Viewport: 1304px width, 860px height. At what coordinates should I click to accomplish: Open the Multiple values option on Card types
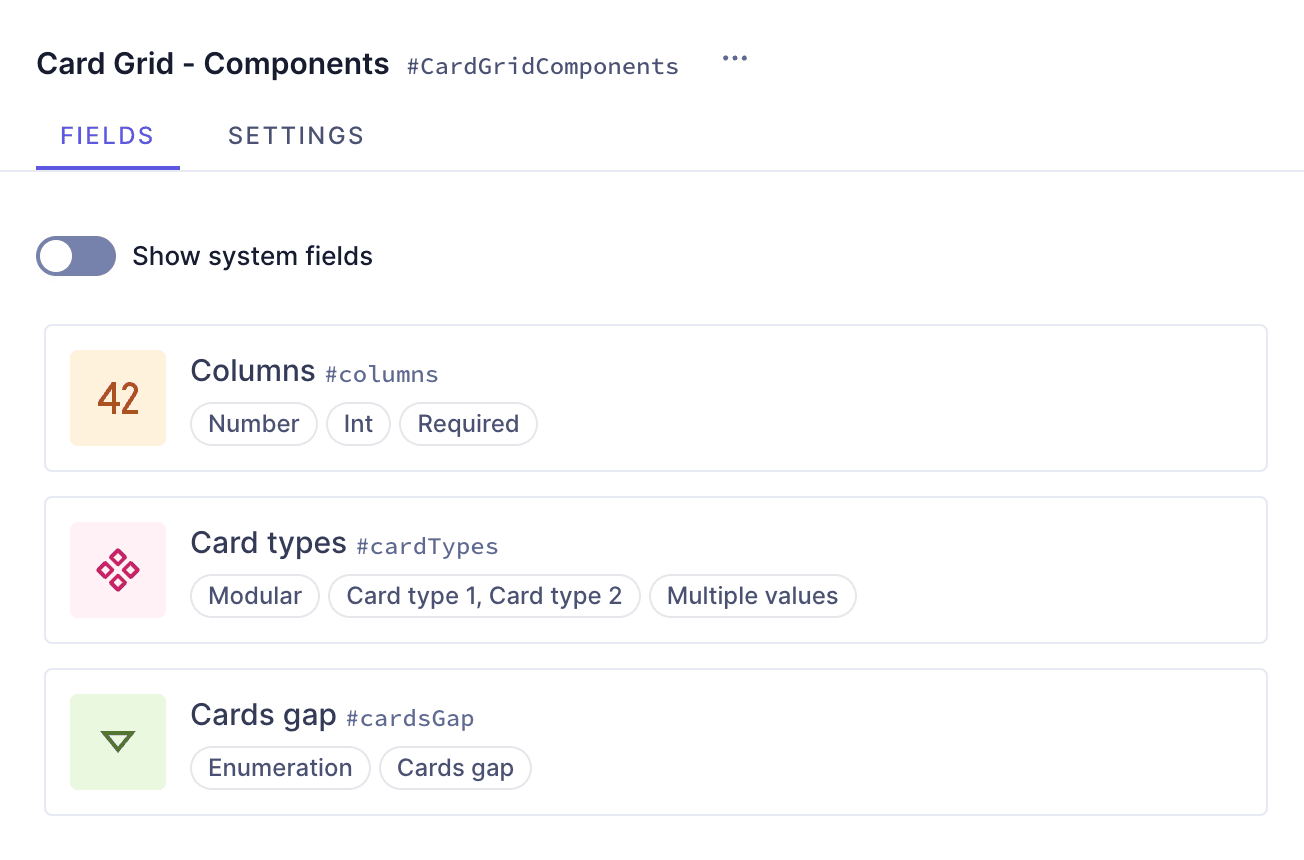[752, 596]
